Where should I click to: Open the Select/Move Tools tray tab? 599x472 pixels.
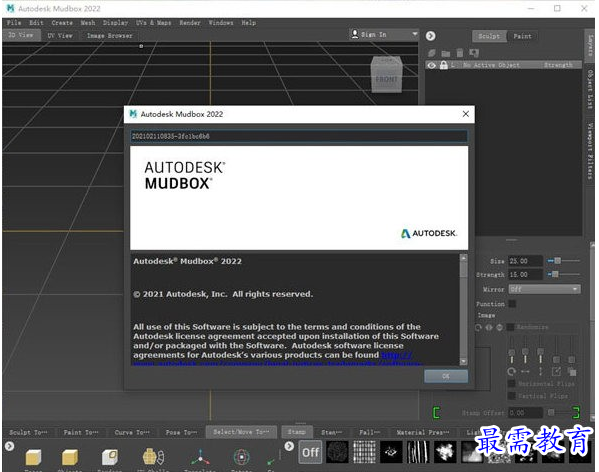[x=241, y=432]
